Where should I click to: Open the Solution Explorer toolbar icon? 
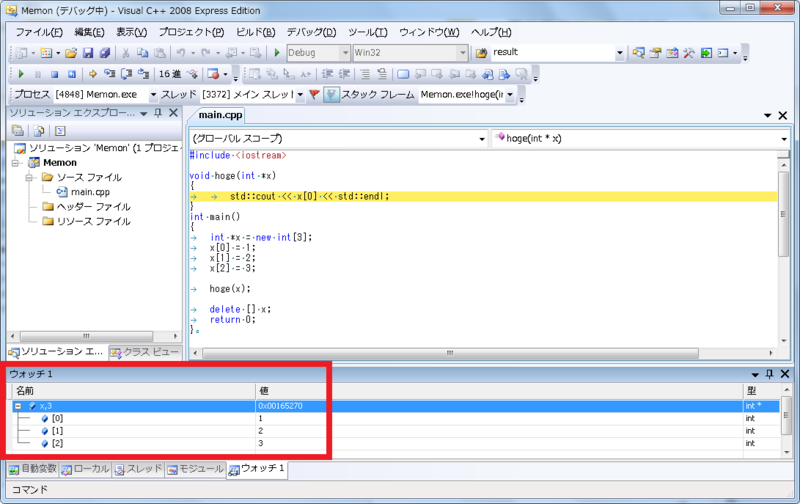pos(638,53)
